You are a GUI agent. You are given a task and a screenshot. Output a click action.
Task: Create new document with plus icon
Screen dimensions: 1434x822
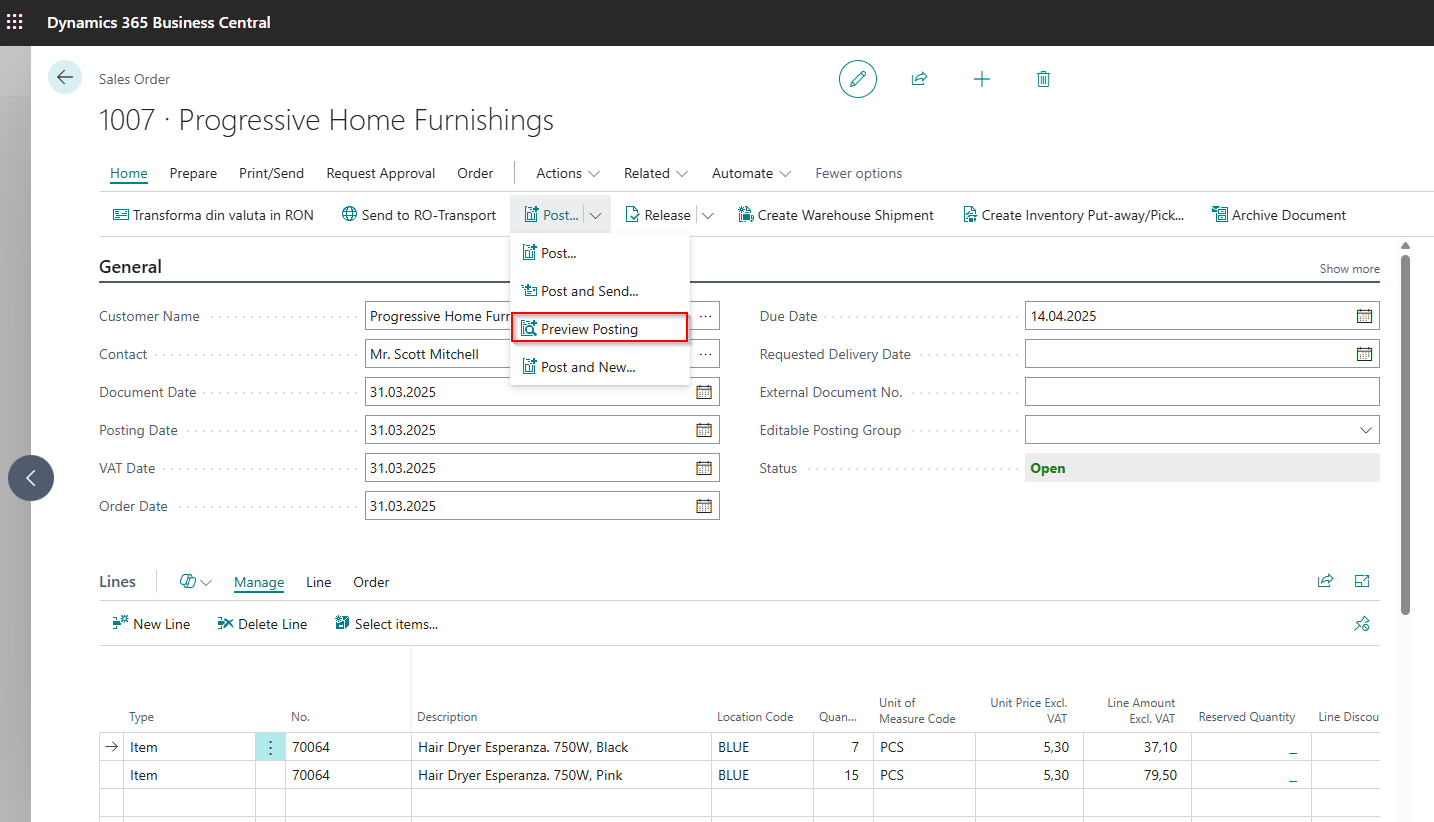pyautogui.click(x=982, y=79)
